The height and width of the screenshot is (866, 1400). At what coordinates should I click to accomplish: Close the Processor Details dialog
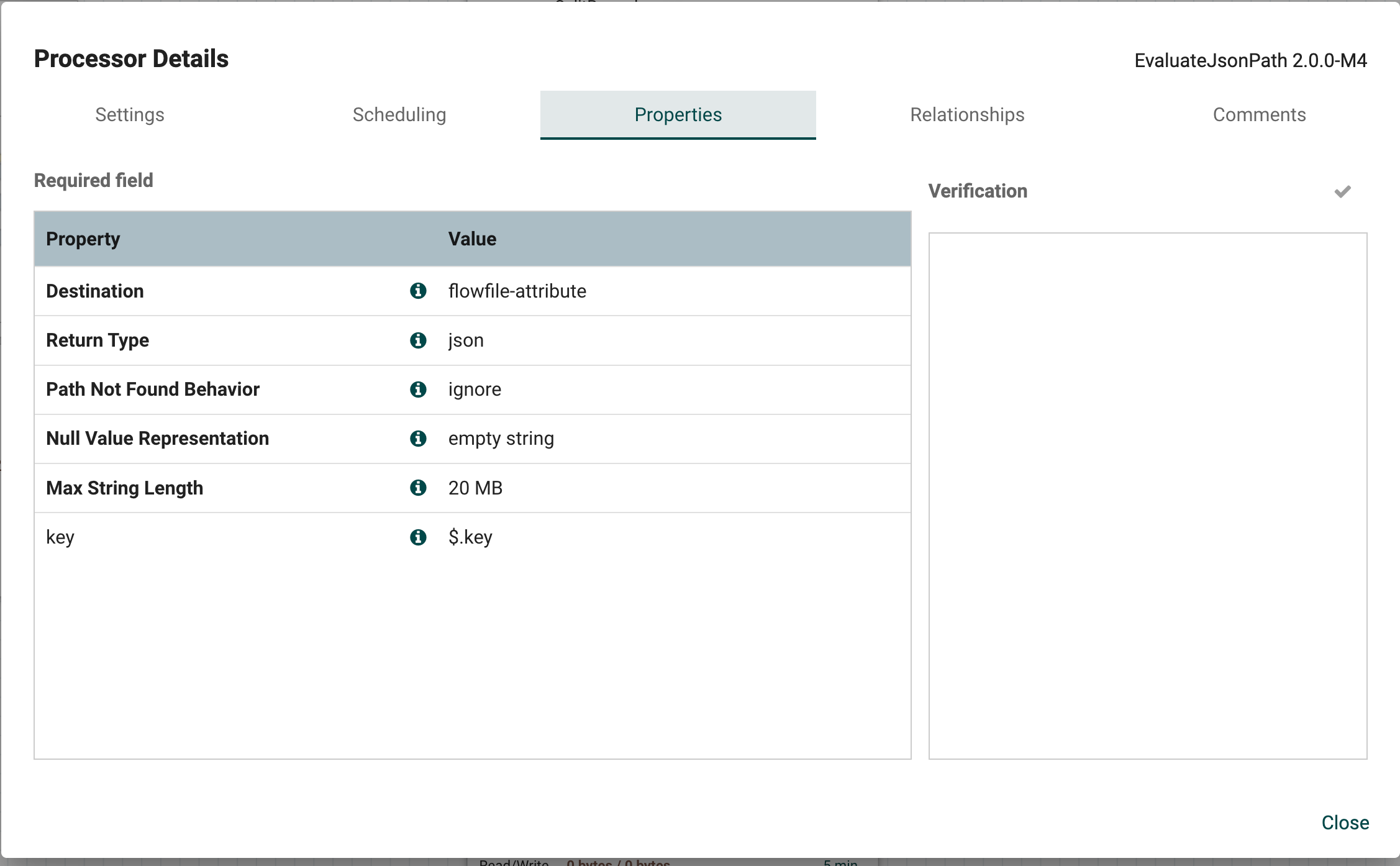coord(1345,823)
